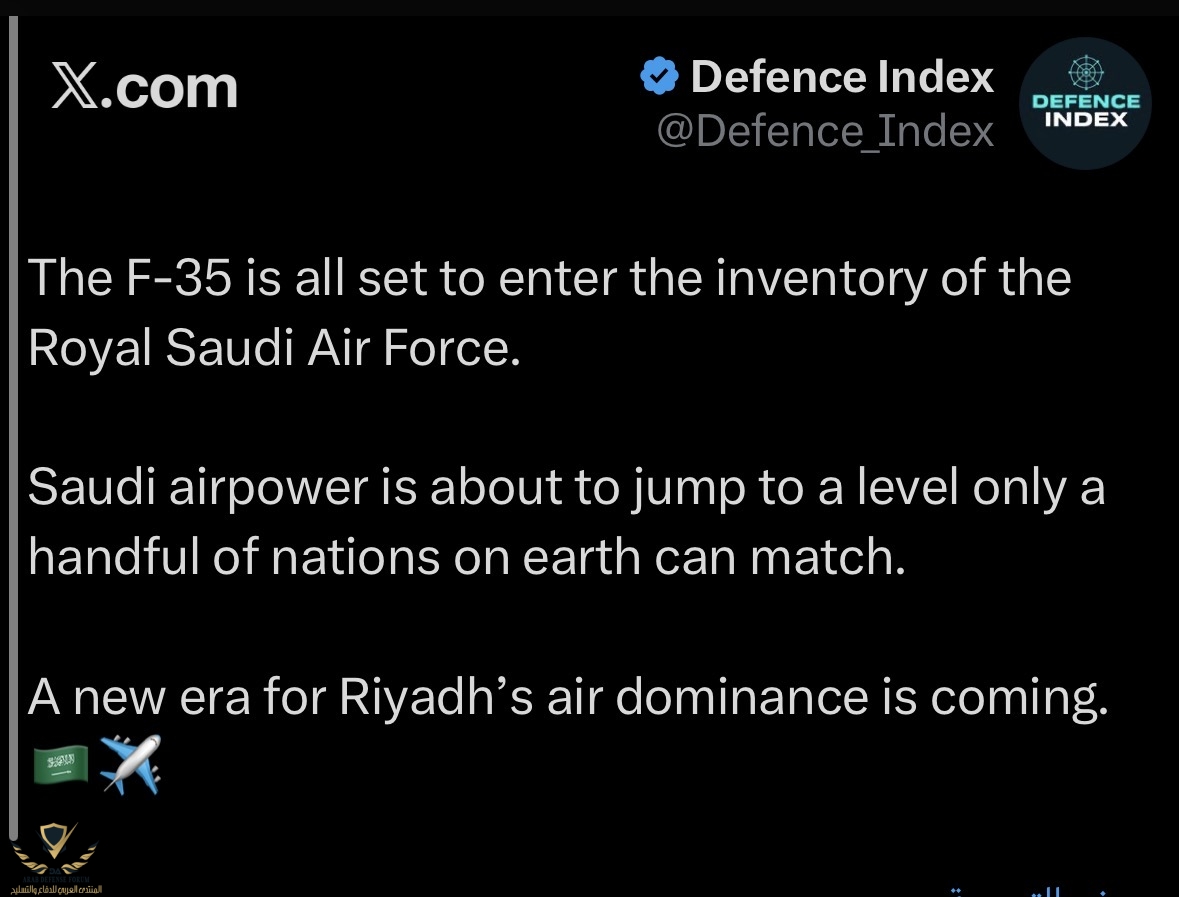Click the blue verified badge
Screen dimensions: 1179x897
[659, 77]
